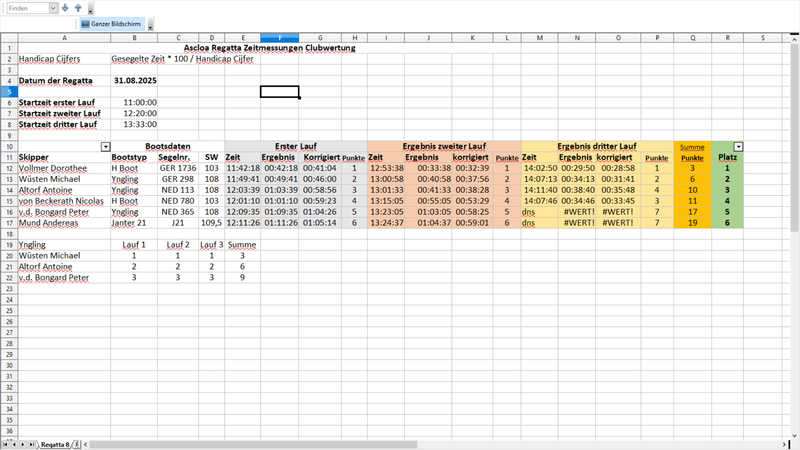The width and height of the screenshot is (800, 450).
Task: Select the dns cell in v.d. Bongard row
Action: 540,212
